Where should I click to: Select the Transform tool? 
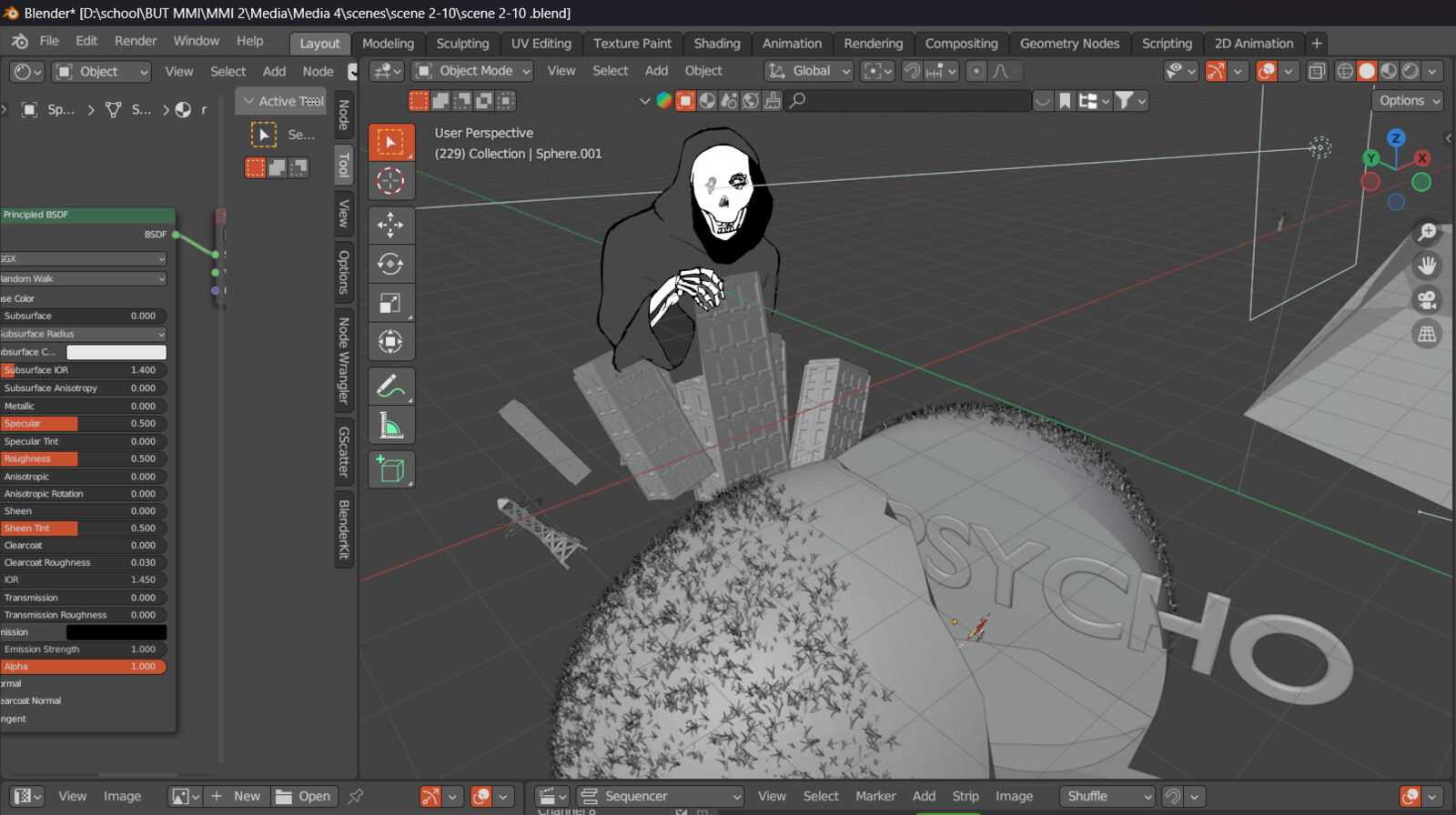[x=391, y=342]
